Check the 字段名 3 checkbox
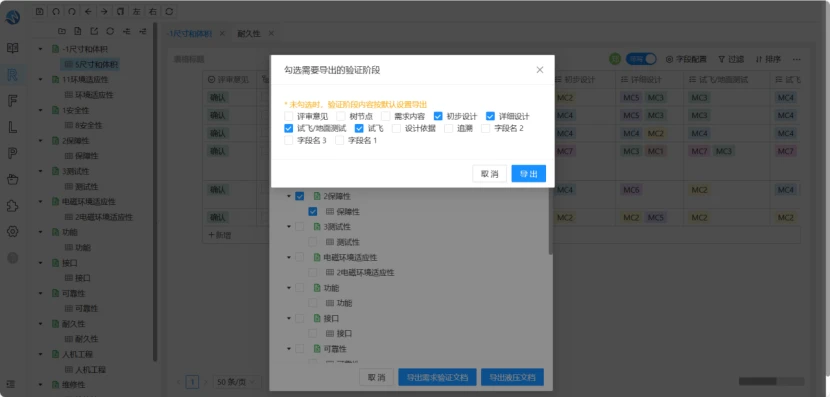This screenshot has height=397, width=830. 288,140
